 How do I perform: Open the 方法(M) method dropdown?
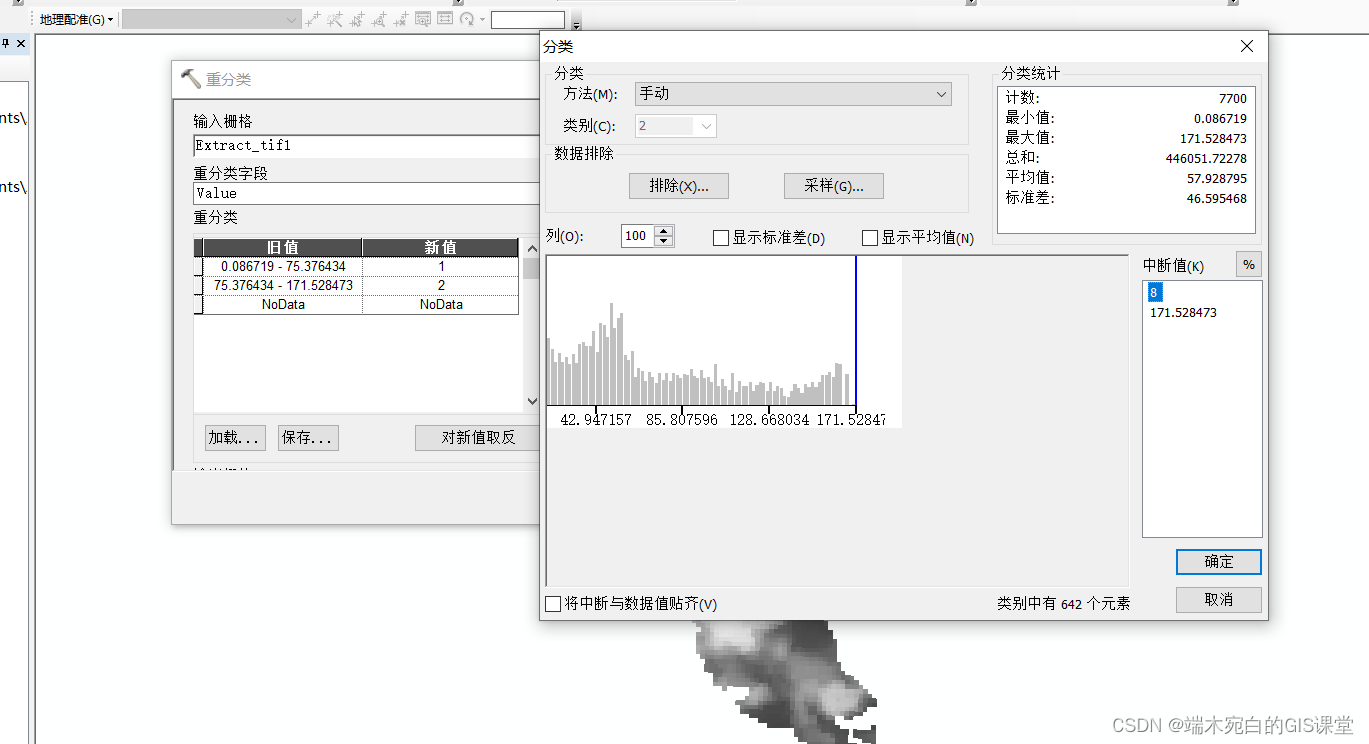[x=793, y=94]
